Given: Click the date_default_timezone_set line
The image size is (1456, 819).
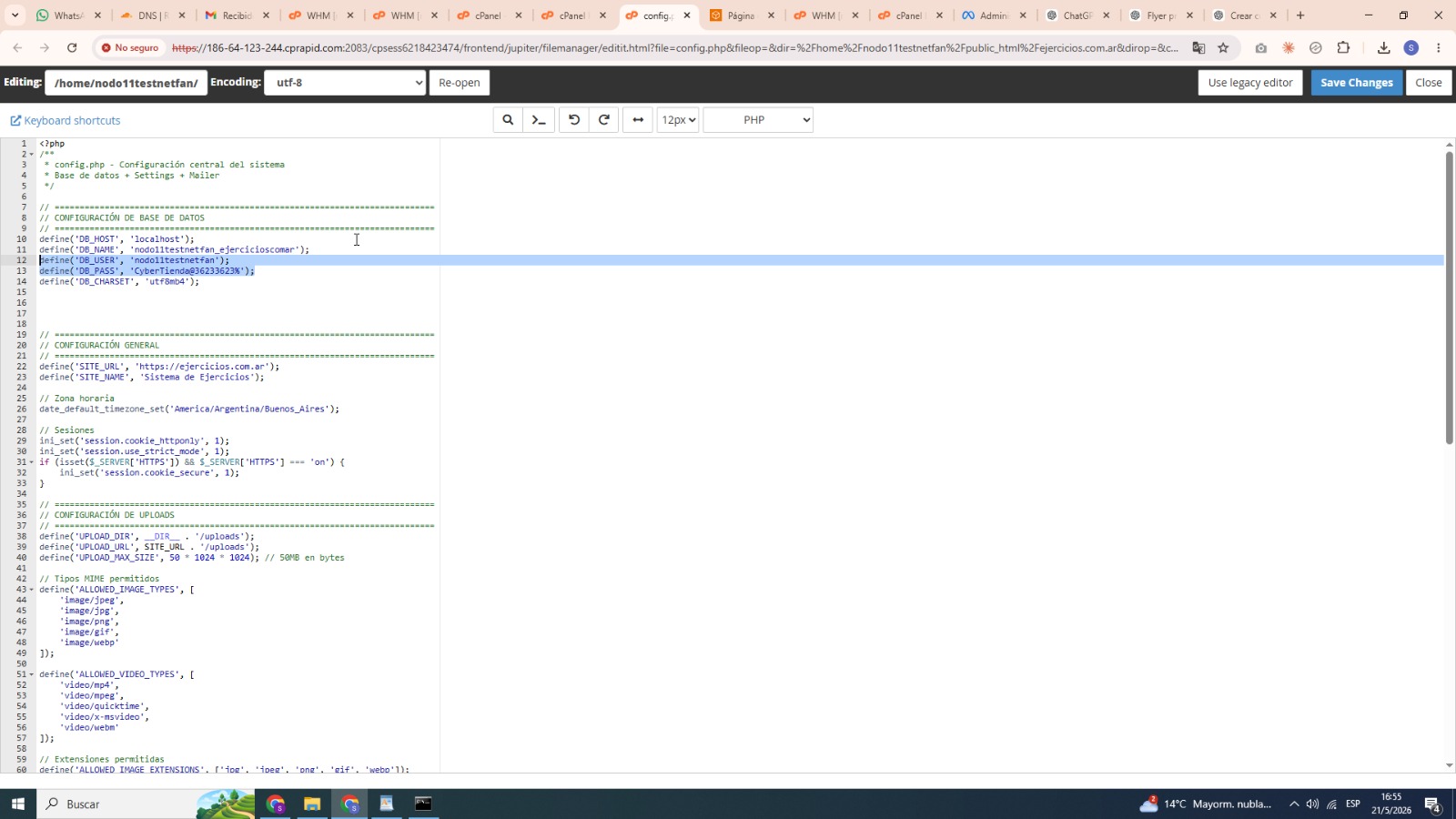Looking at the screenshot, I should [189, 409].
